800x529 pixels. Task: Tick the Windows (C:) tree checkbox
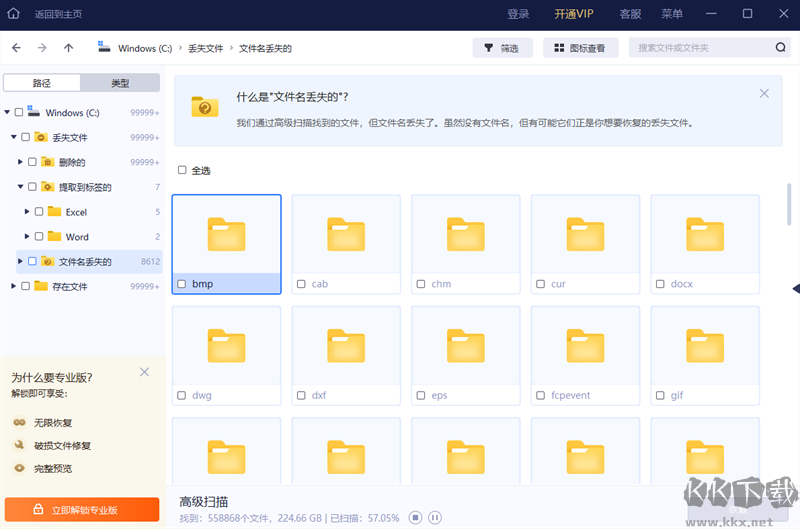coord(19,112)
